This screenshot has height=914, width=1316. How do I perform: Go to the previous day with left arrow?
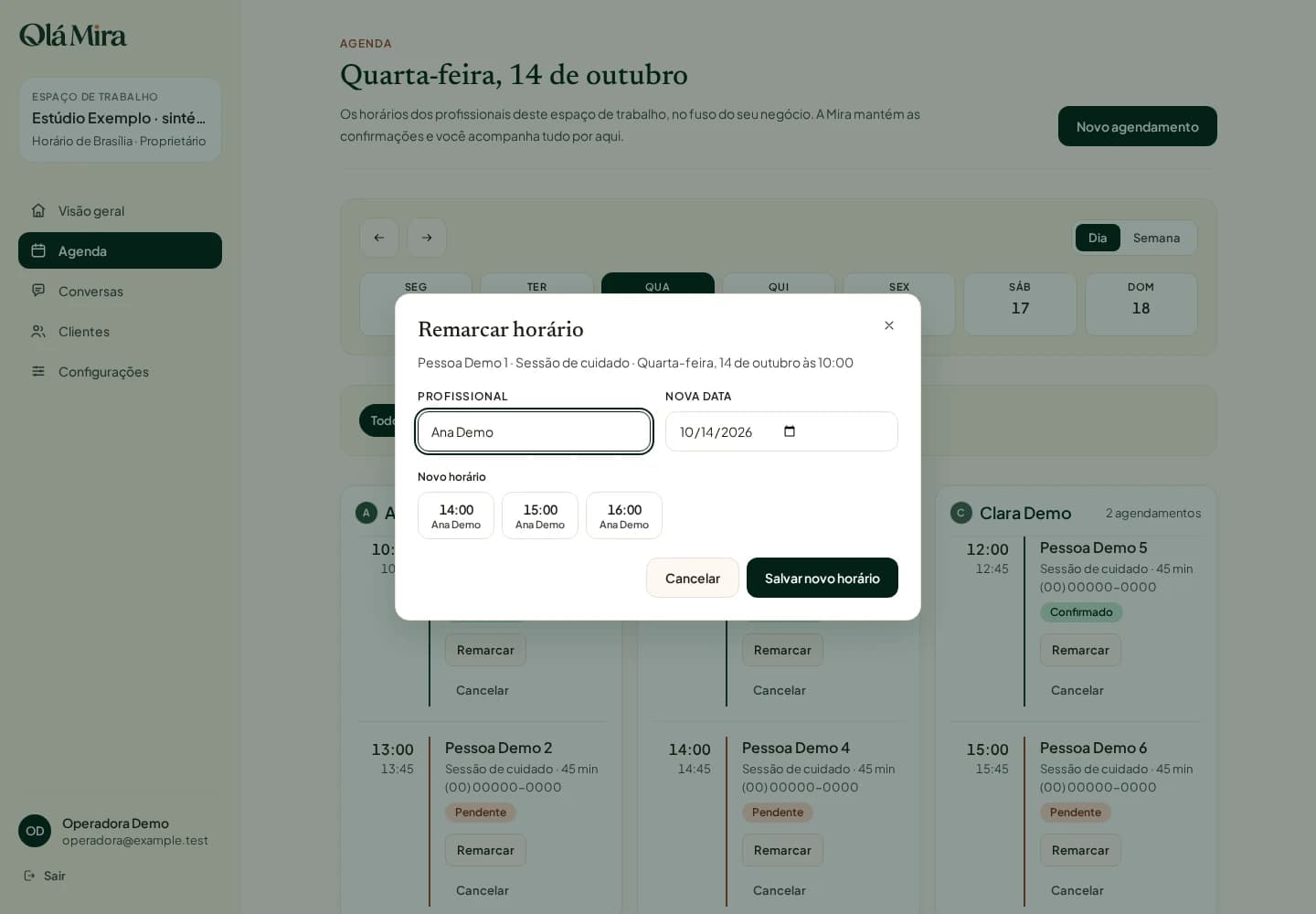click(379, 238)
